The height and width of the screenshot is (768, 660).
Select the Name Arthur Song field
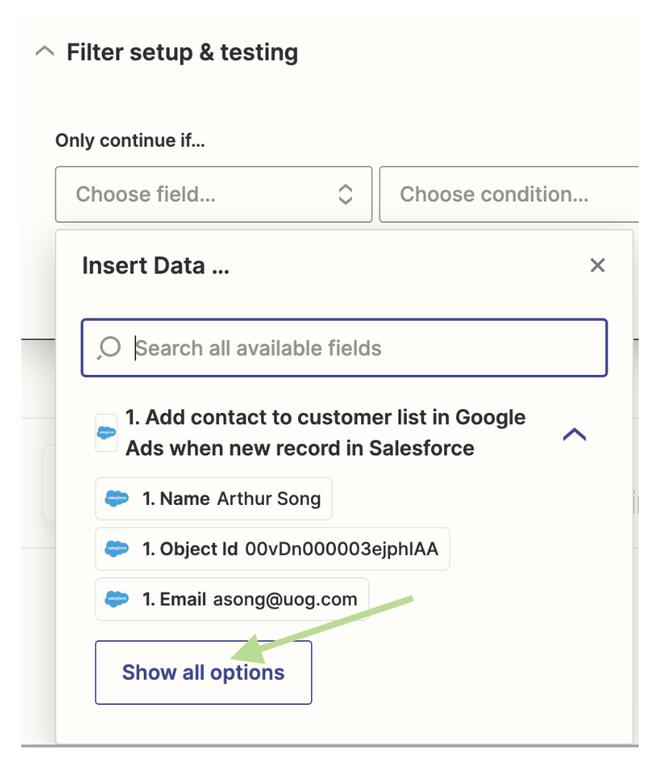[213, 499]
